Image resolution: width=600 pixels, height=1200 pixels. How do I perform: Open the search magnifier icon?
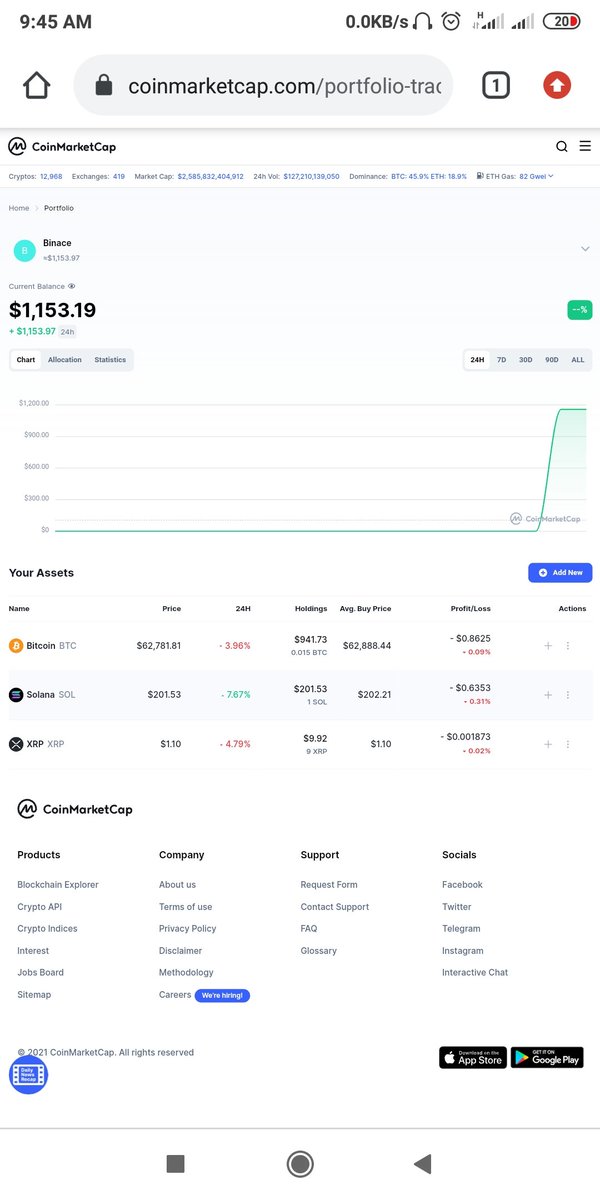[x=562, y=146]
